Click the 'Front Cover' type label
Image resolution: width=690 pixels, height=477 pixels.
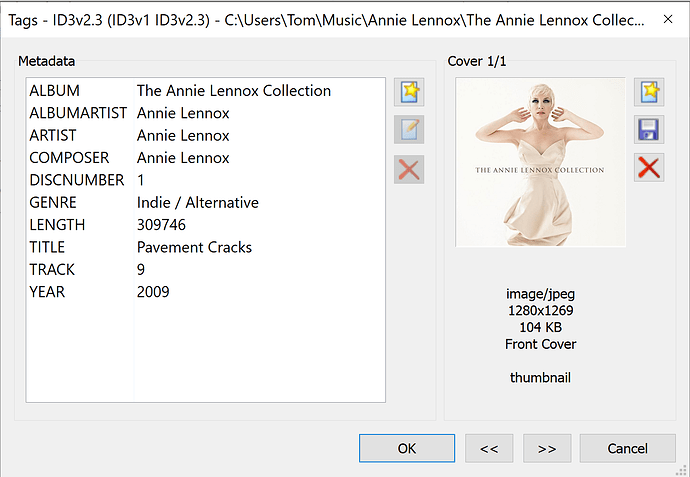540,344
